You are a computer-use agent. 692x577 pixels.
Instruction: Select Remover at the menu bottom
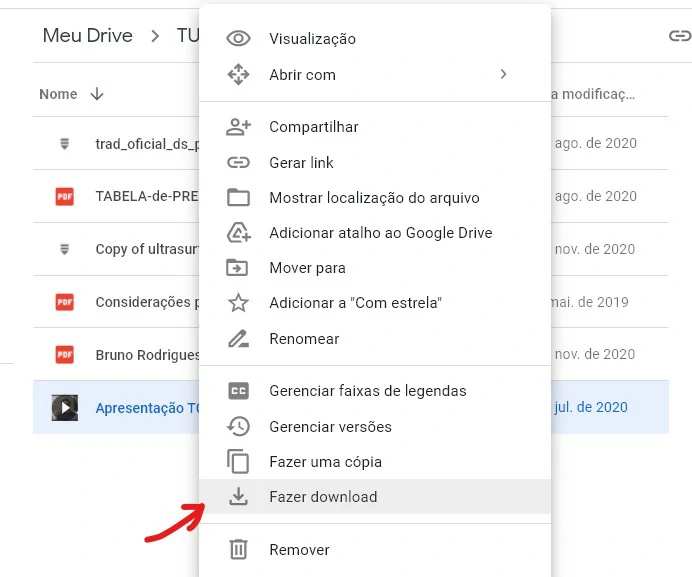(x=375, y=549)
